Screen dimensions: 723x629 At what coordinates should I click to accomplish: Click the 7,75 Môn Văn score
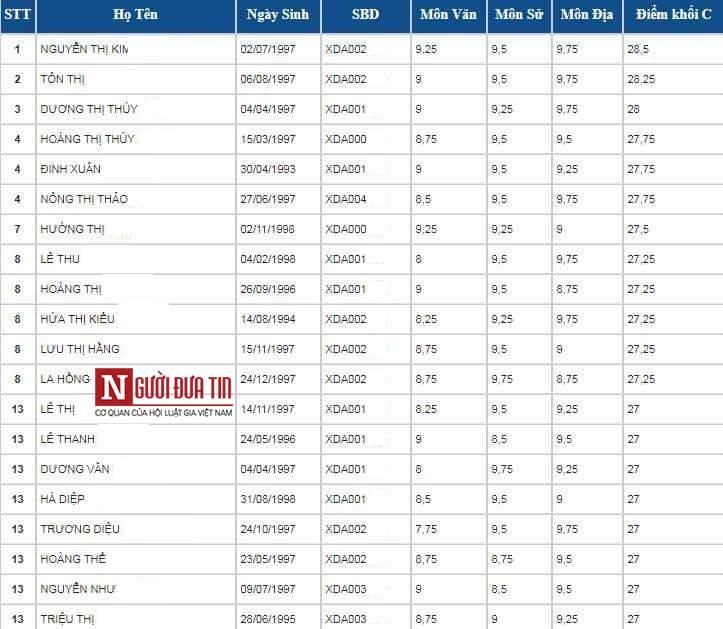click(425, 529)
